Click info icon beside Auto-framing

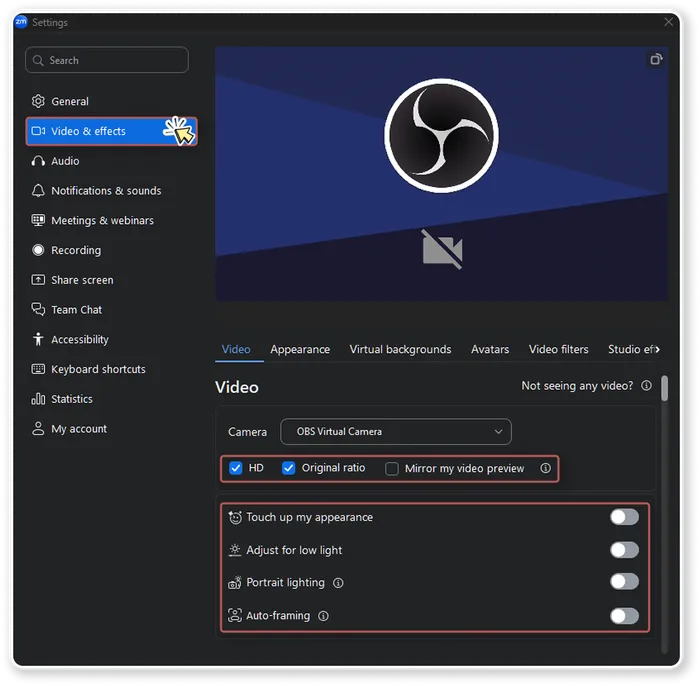click(323, 616)
